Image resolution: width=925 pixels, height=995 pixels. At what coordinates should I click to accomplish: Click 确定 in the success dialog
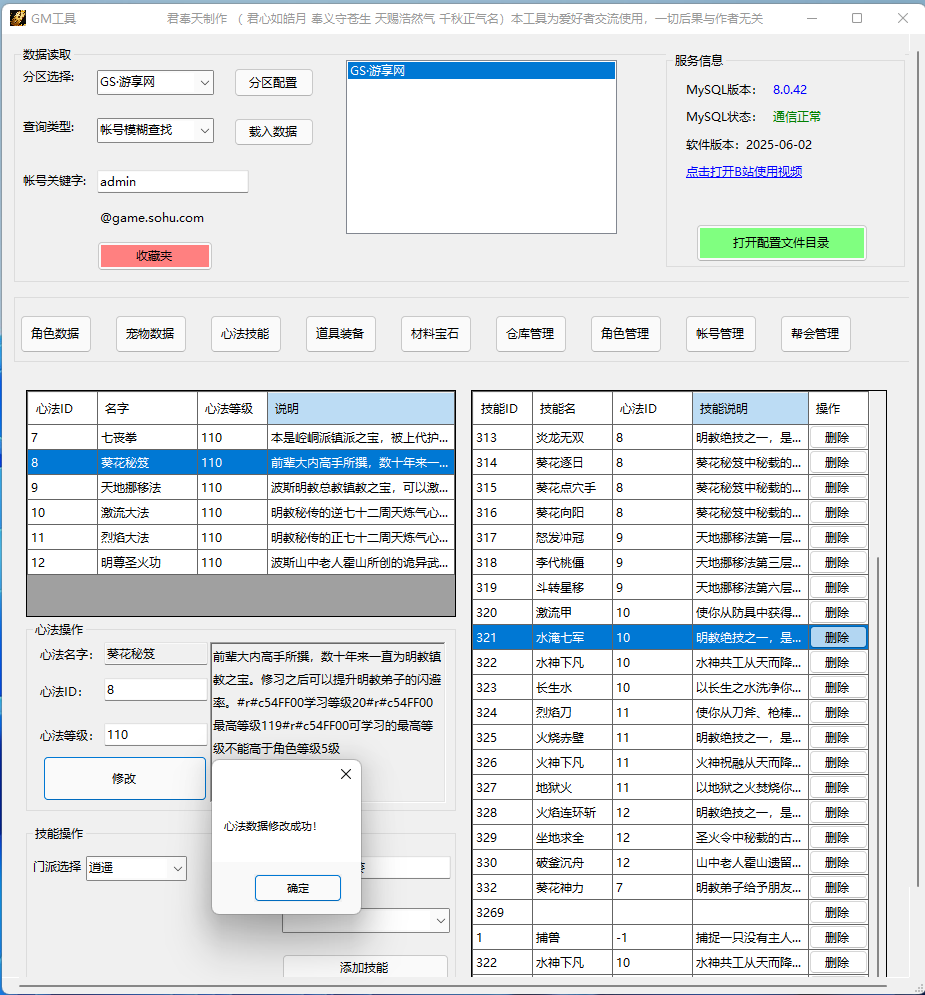298,888
